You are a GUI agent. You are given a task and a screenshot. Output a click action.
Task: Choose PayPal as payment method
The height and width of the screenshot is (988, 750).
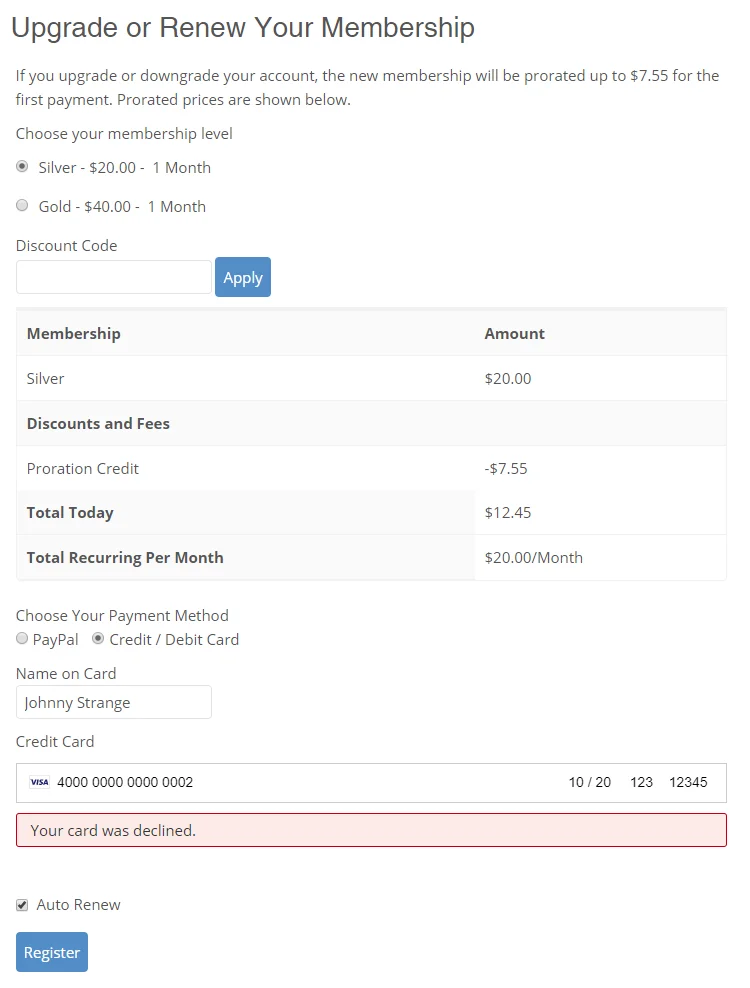[x=21, y=639]
